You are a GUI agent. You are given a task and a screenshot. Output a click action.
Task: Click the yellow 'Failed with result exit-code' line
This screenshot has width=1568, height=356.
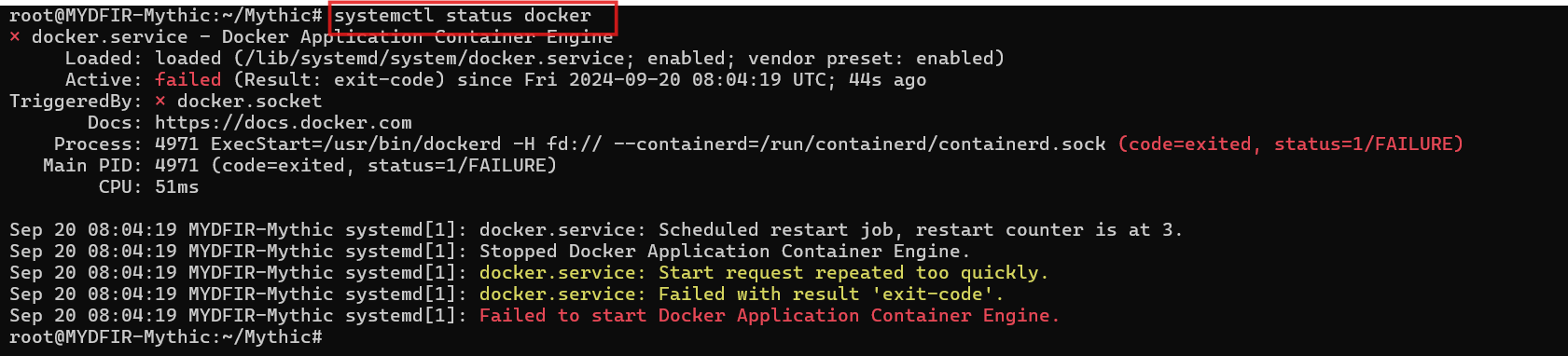click(742, 294)
